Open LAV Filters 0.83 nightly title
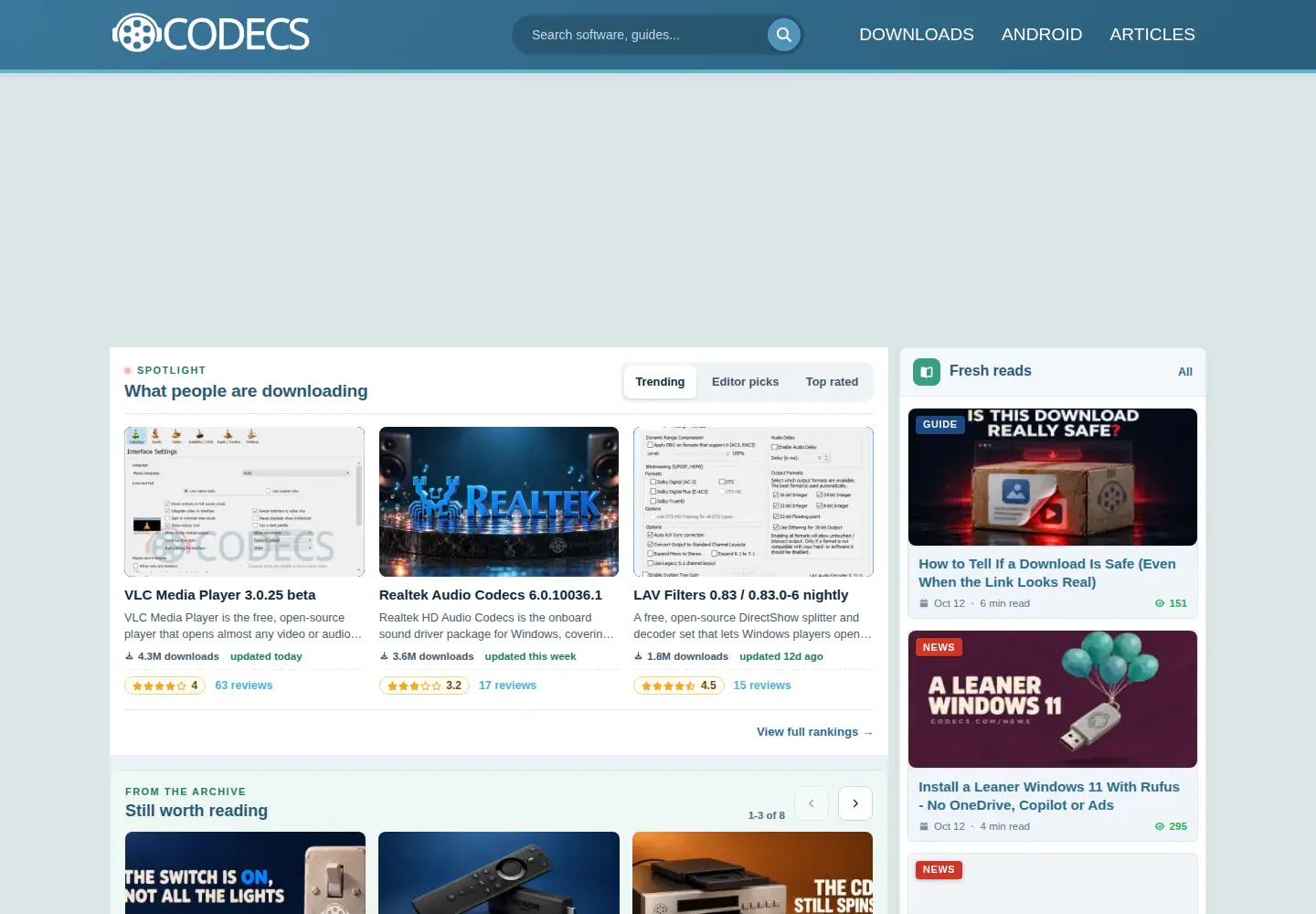The image size is (1316, 914). tap(741, 595)
